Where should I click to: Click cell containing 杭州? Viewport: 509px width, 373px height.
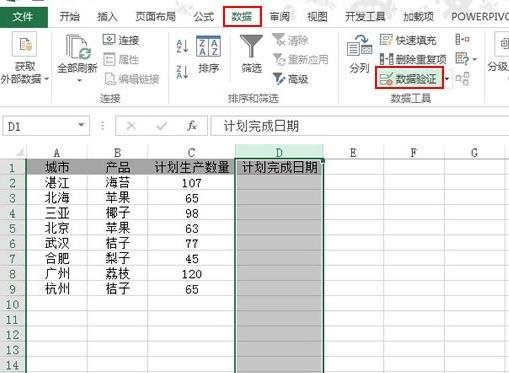point(57,289)
